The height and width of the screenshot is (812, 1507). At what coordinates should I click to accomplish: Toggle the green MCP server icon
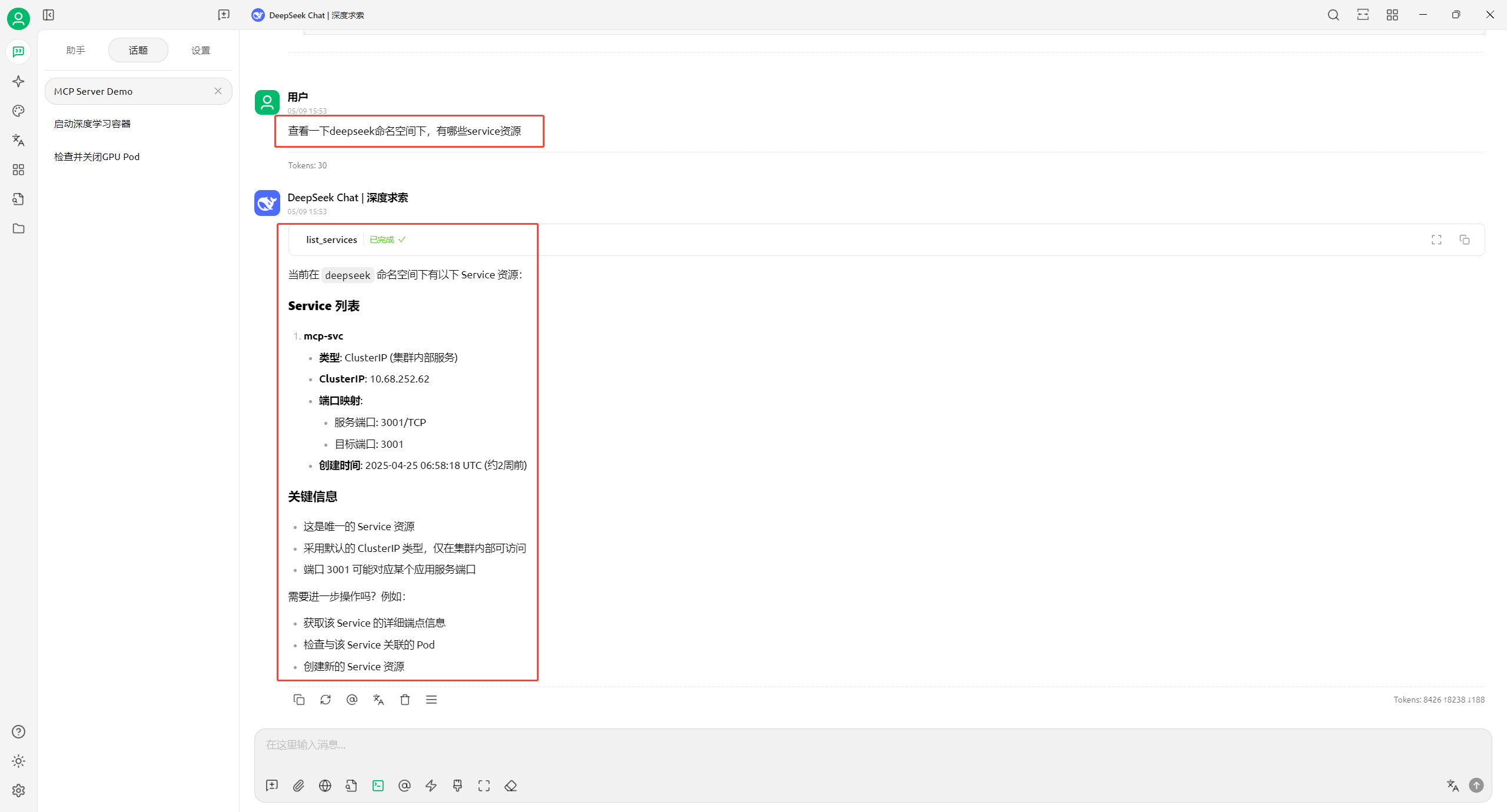378,786
